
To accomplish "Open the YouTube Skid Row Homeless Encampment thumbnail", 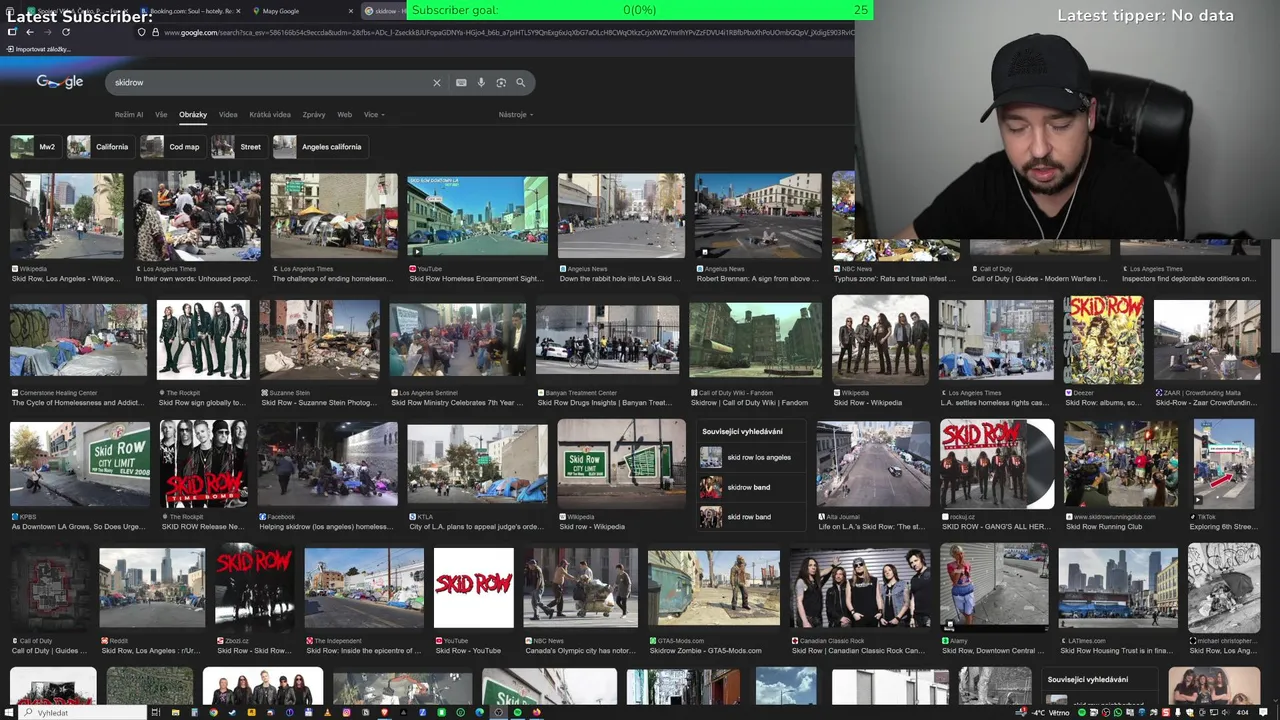I will [x=478, y=216].
